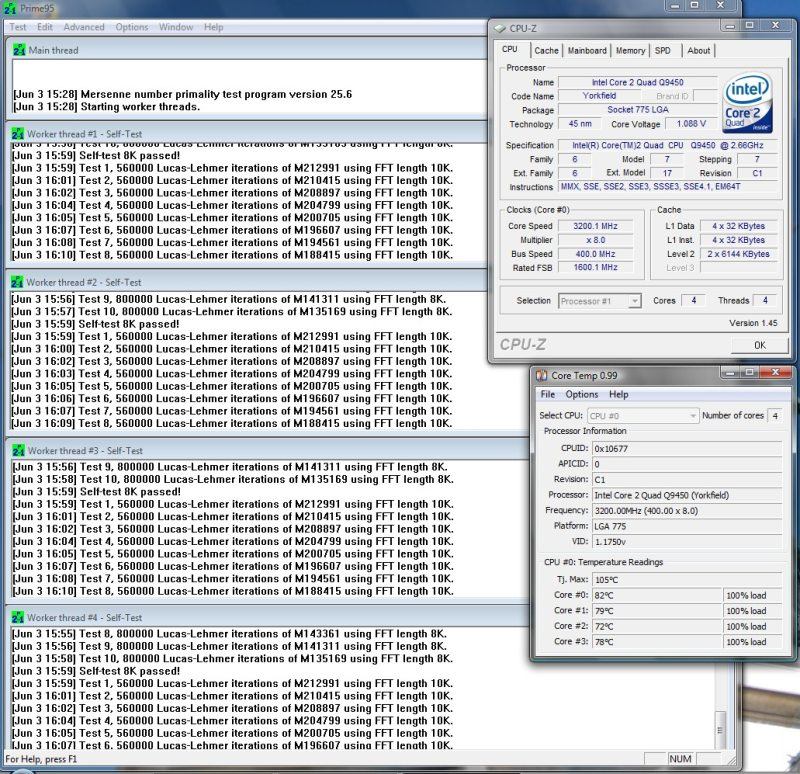Open the File menu in Core Temp
The width and height of the screenshot is (800, 774).
click(x=547, y=394)
